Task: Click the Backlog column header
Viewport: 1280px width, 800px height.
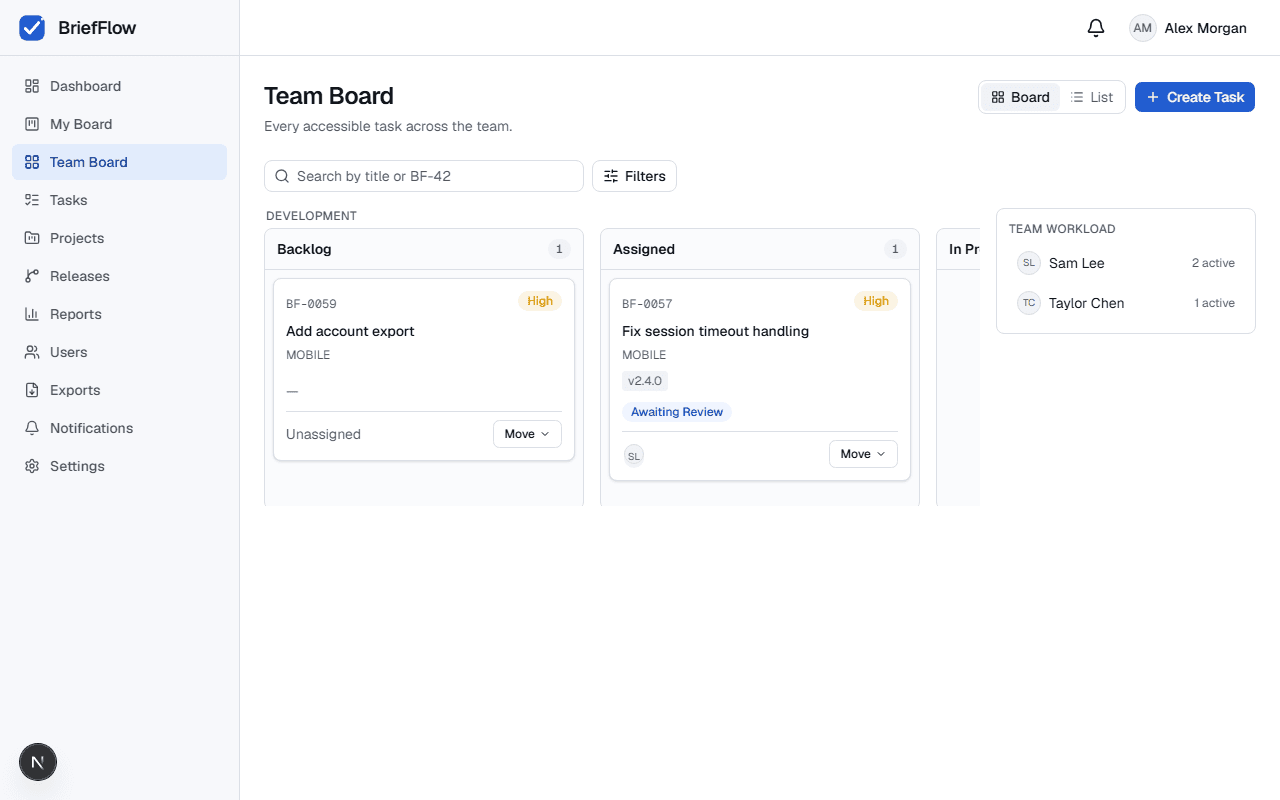Action: (x=424, y=249)
